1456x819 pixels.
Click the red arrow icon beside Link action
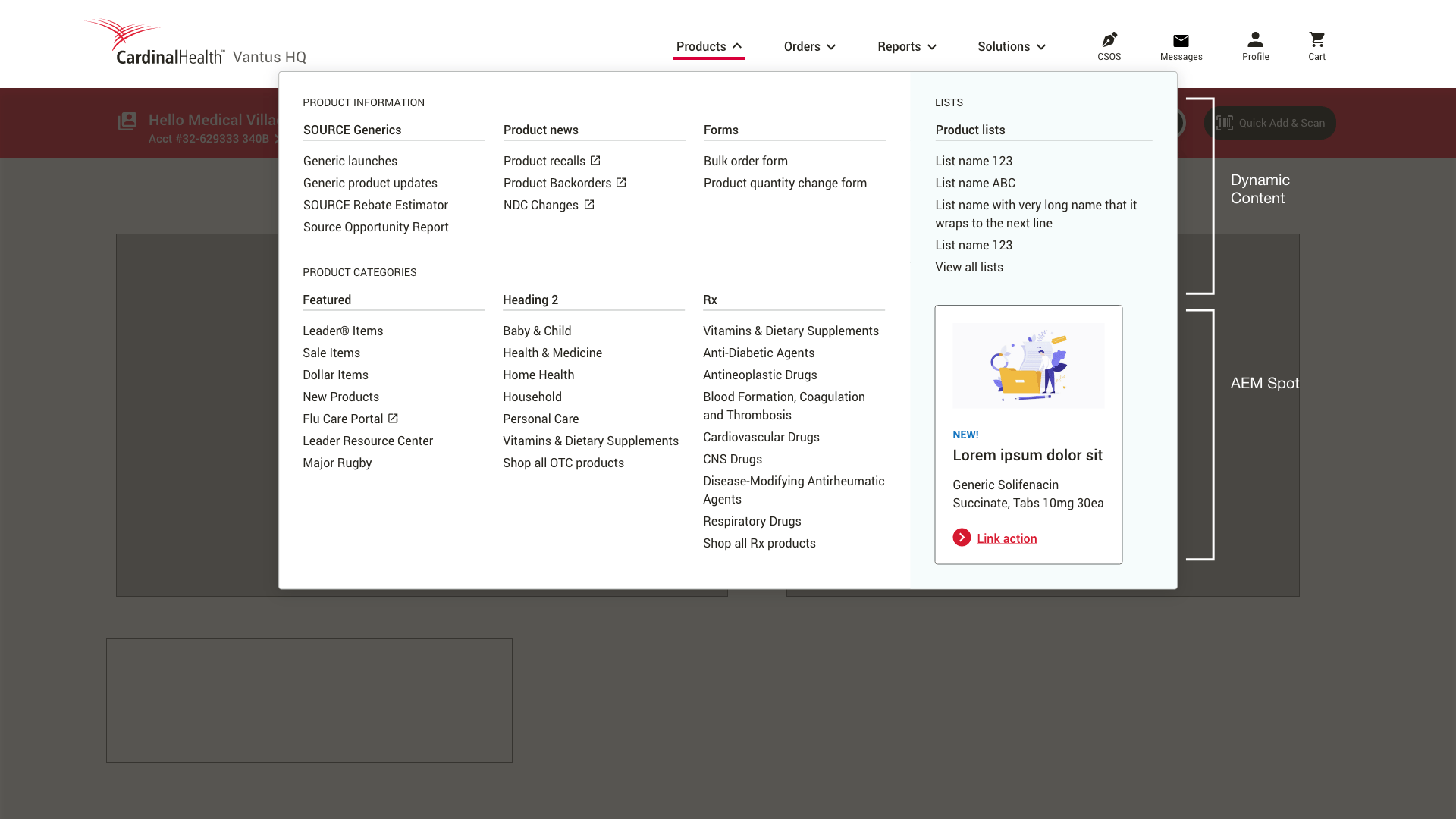pyautogui.click(x=962, y=538)
